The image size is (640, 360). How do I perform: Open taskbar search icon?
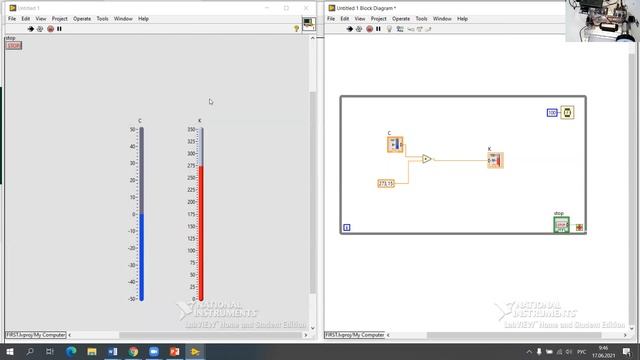pos(30,351)
